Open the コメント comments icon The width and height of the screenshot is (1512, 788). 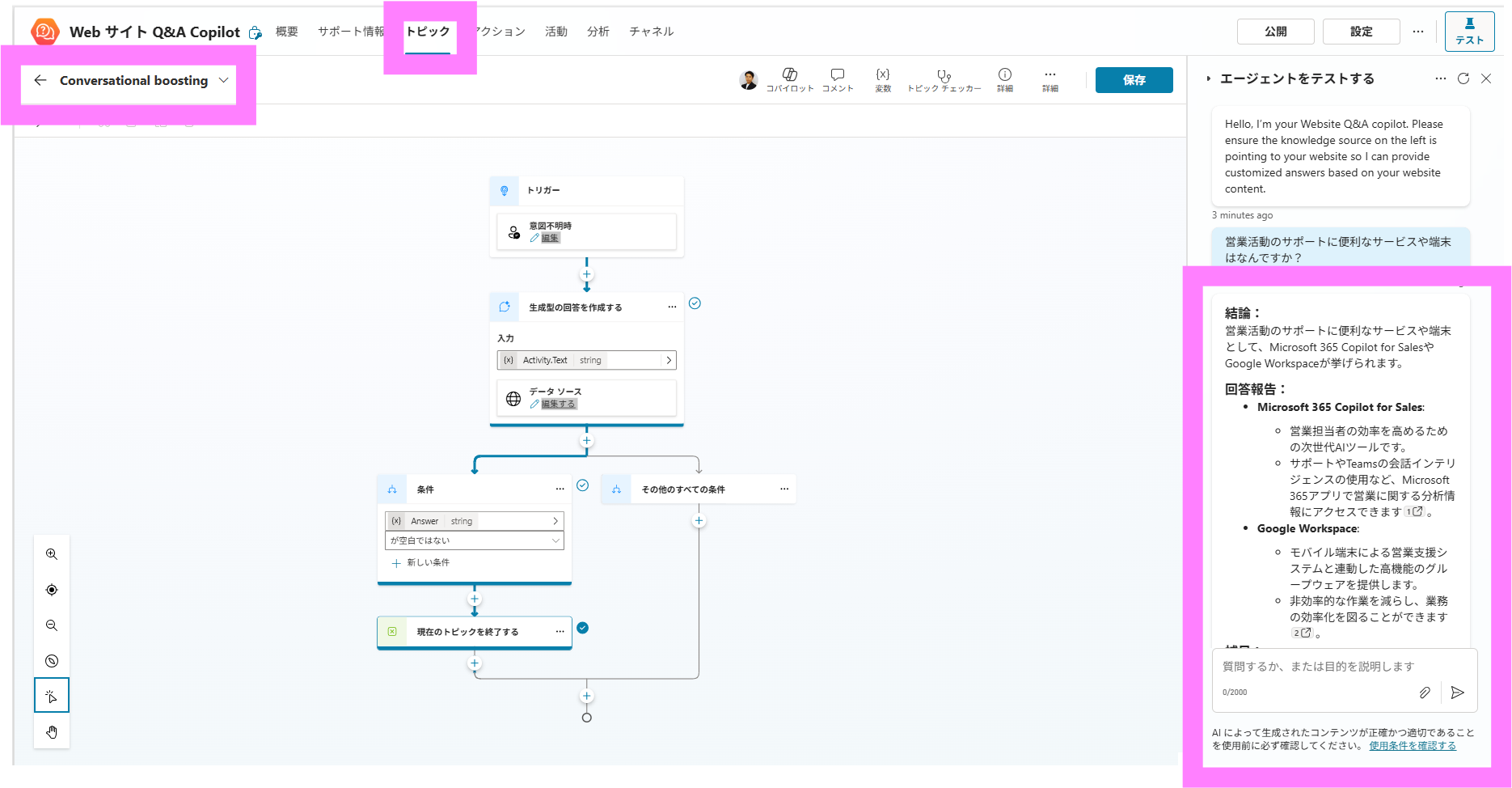pyautogui.click(x=838, y=79)
